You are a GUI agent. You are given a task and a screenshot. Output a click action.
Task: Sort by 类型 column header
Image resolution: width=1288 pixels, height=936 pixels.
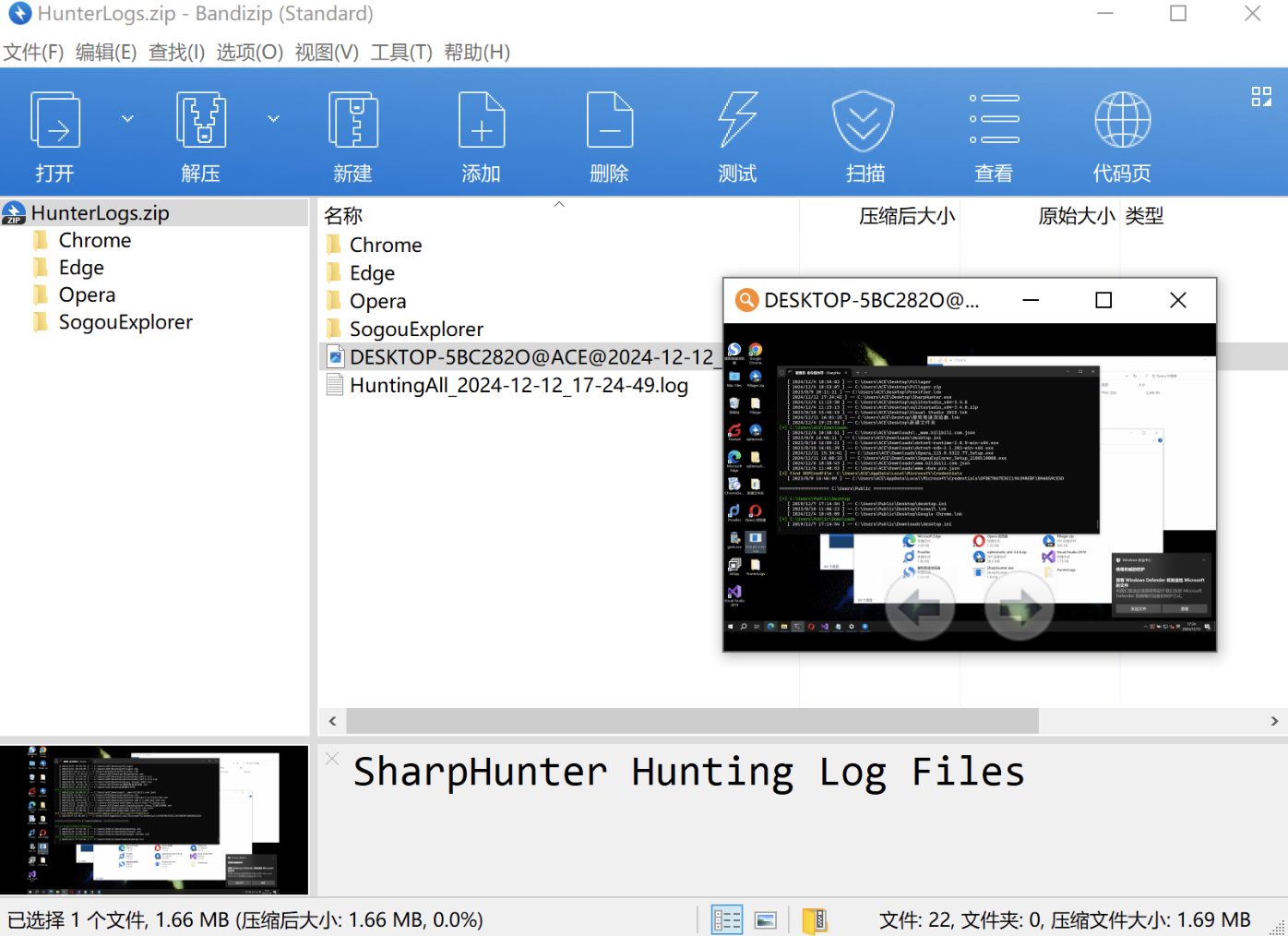coord(1144,215)
